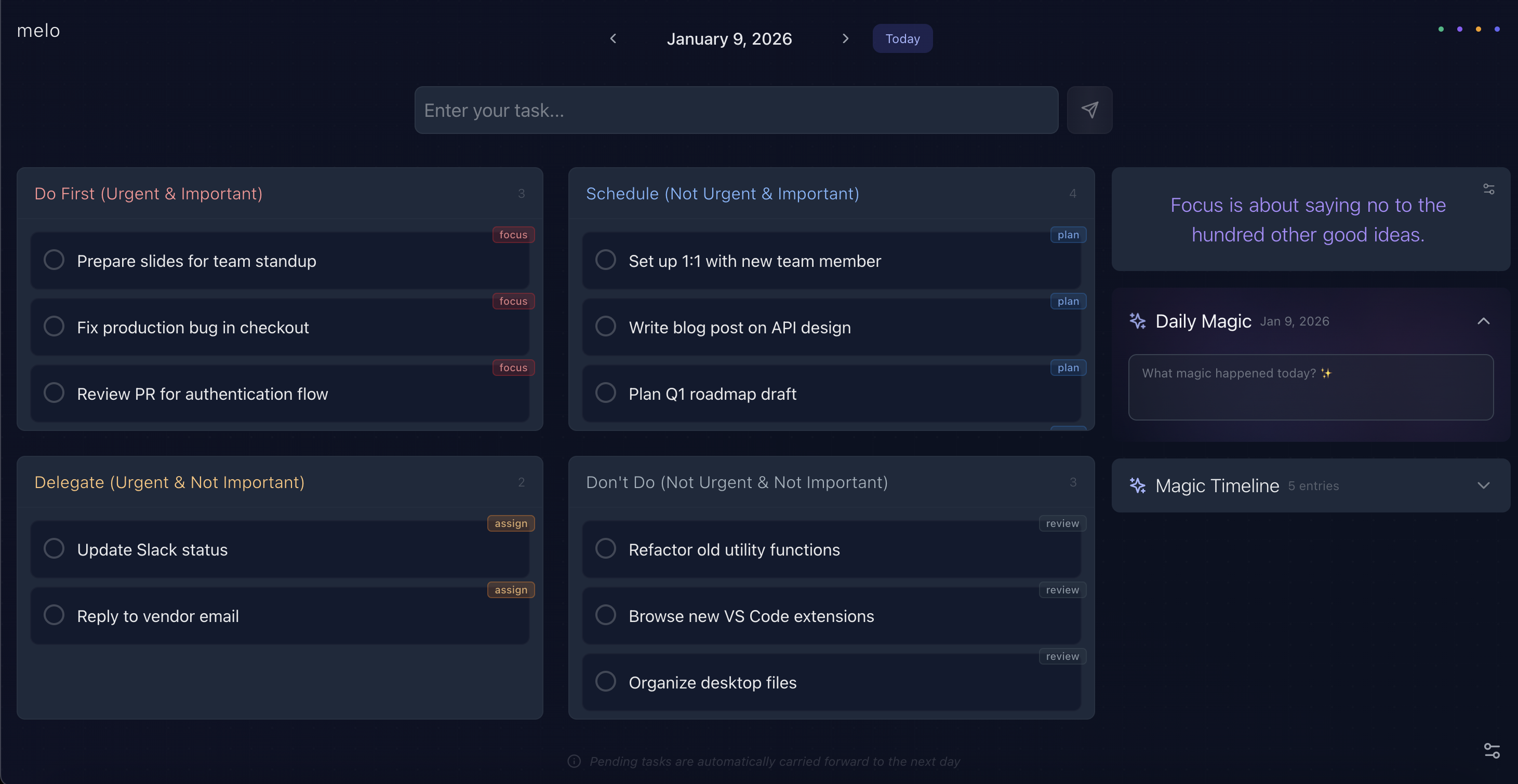Collapse the Daily Magic panel

tap(1483, 321)
